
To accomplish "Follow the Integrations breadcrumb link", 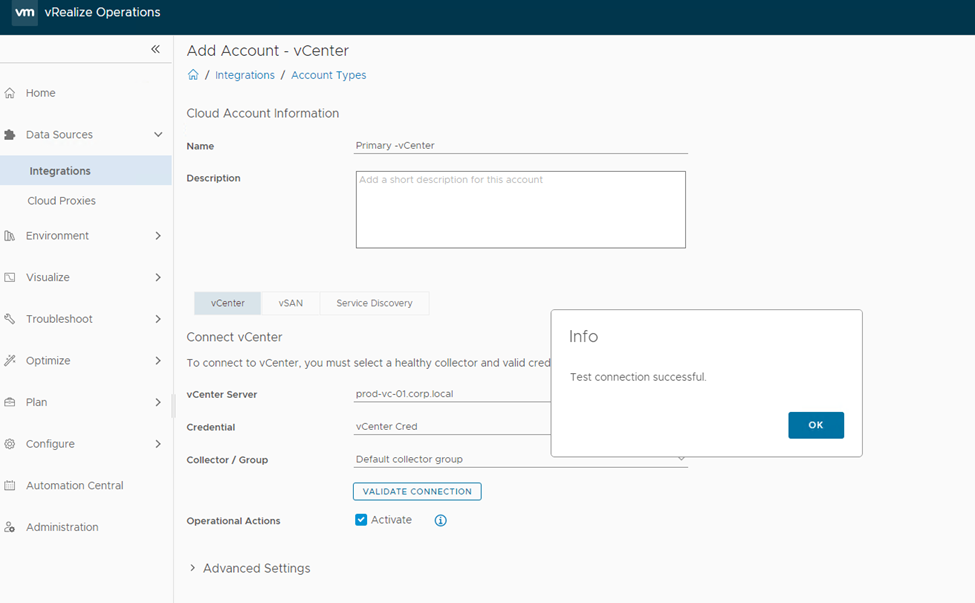I will (x=244, y=75).
